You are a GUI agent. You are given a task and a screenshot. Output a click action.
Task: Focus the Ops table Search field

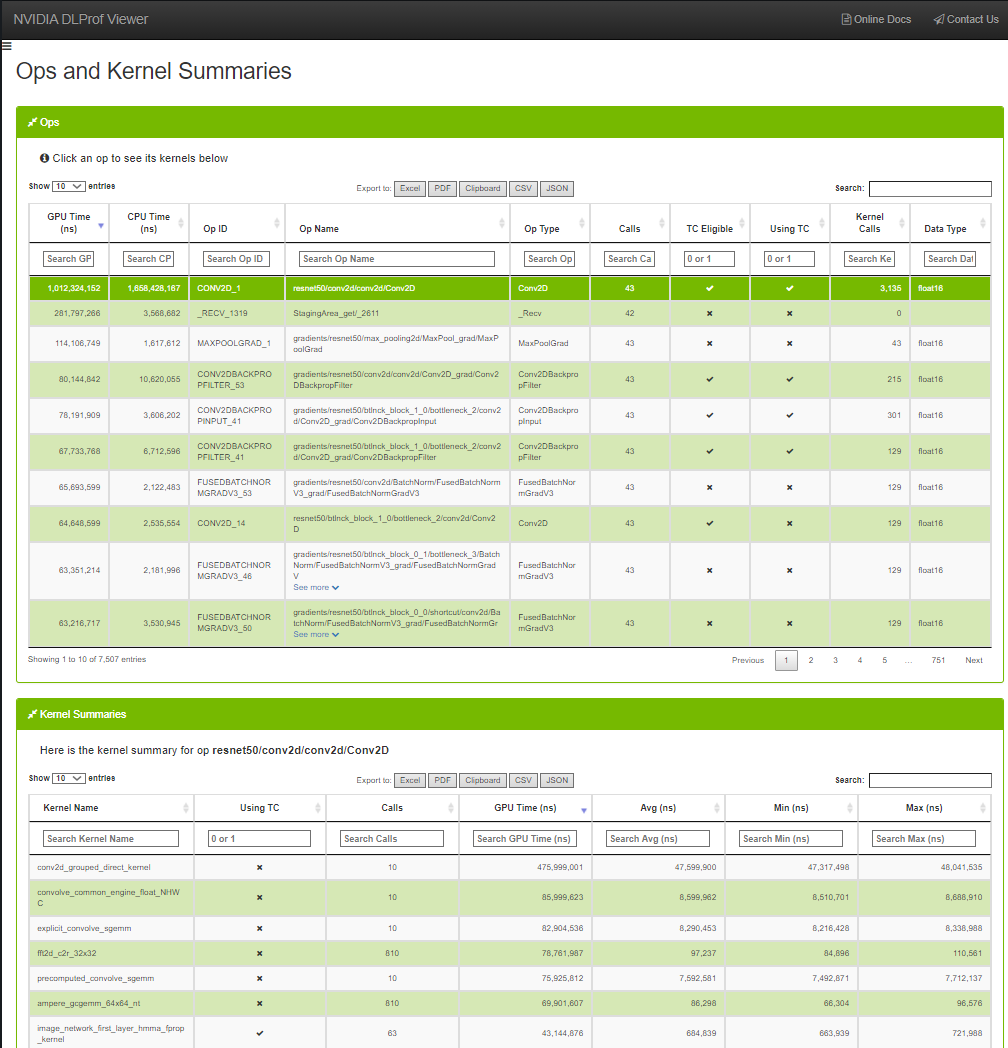pyautogui.click(x=929, y=189)
